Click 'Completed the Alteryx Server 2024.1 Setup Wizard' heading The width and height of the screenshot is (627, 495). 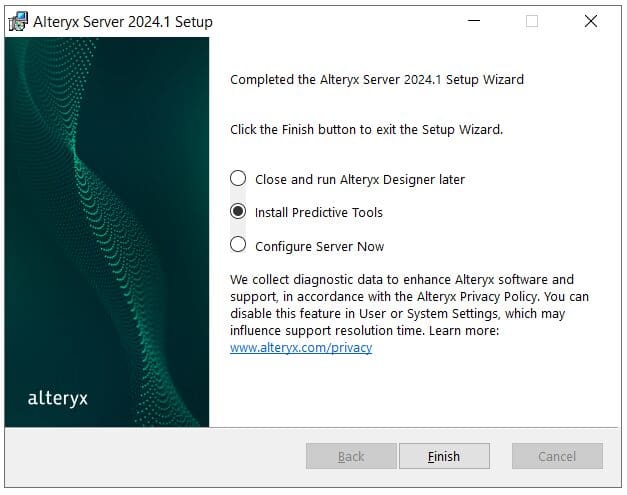click(377, 80)
